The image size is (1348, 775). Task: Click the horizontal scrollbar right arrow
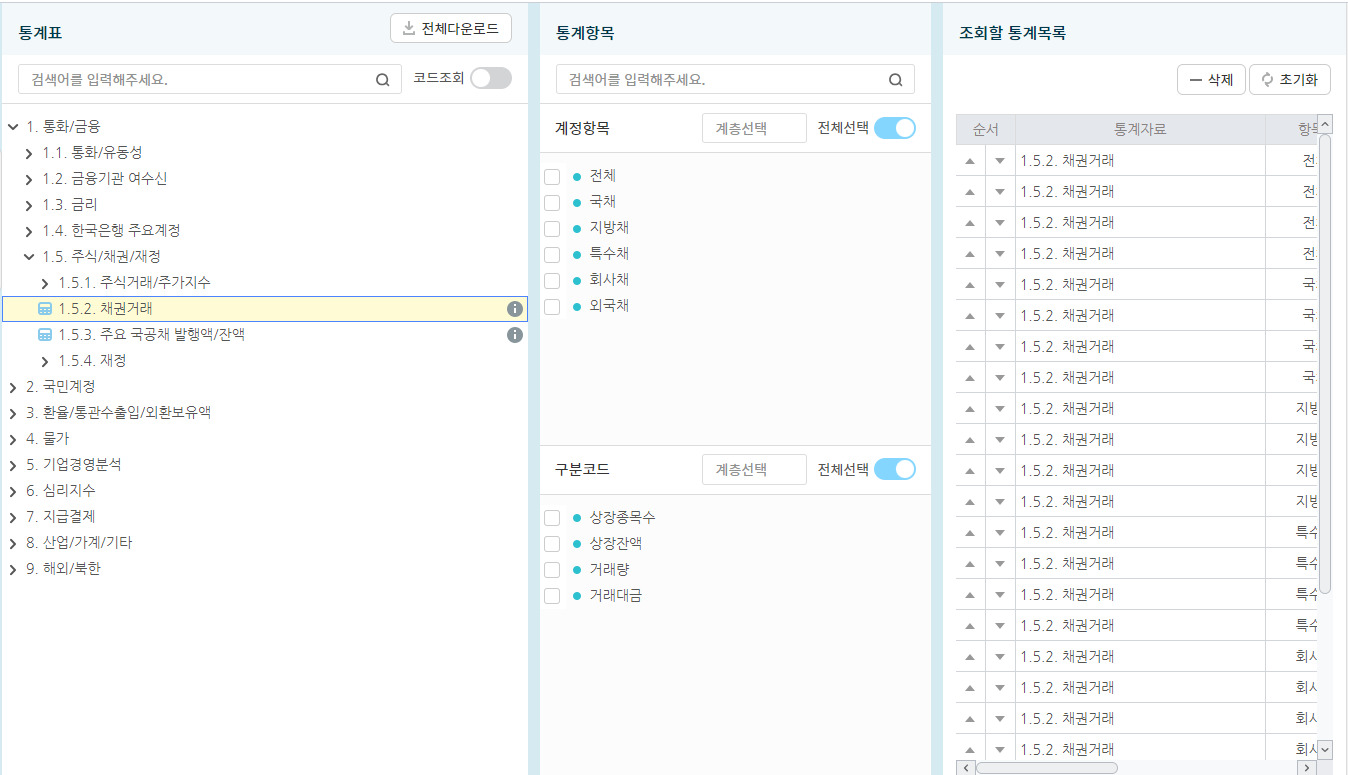click(1306, 768)
